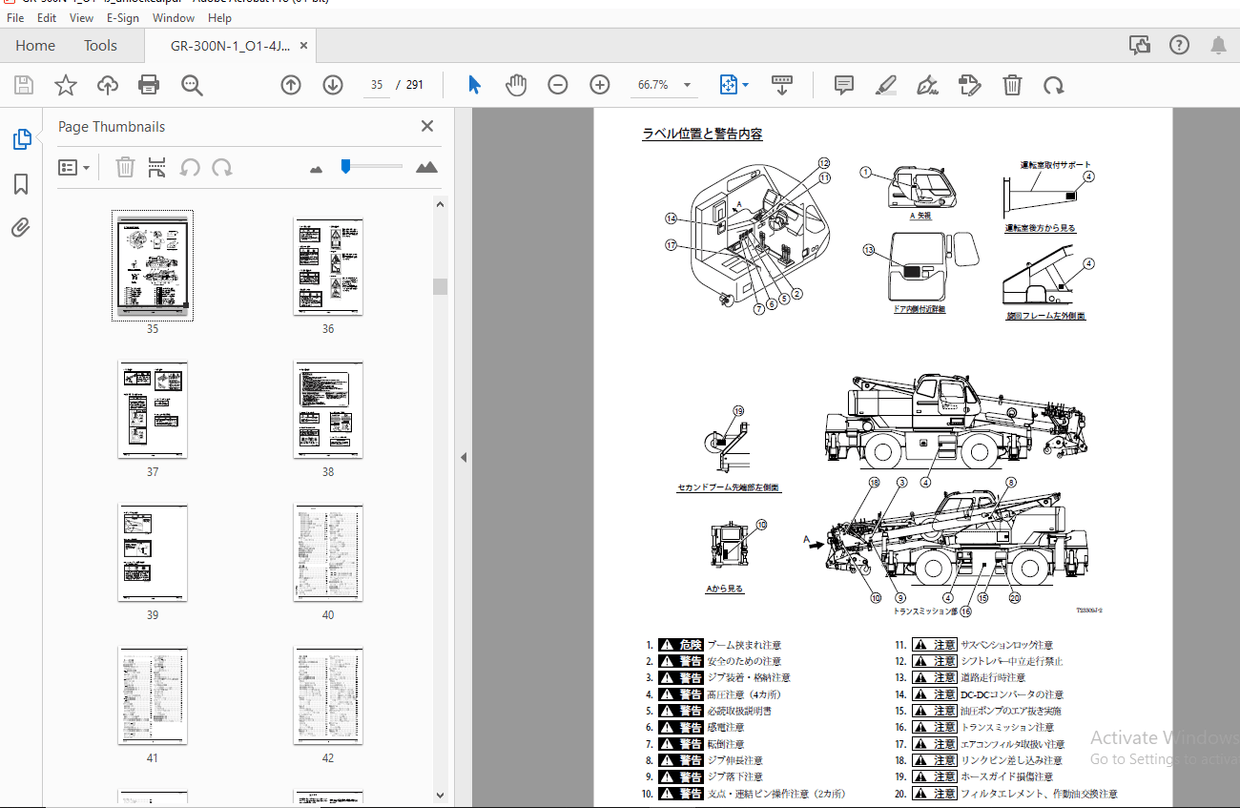Screen dimensions: 1240x808
Task: Toggle the selection arrow tool
Action: [474, 85]
